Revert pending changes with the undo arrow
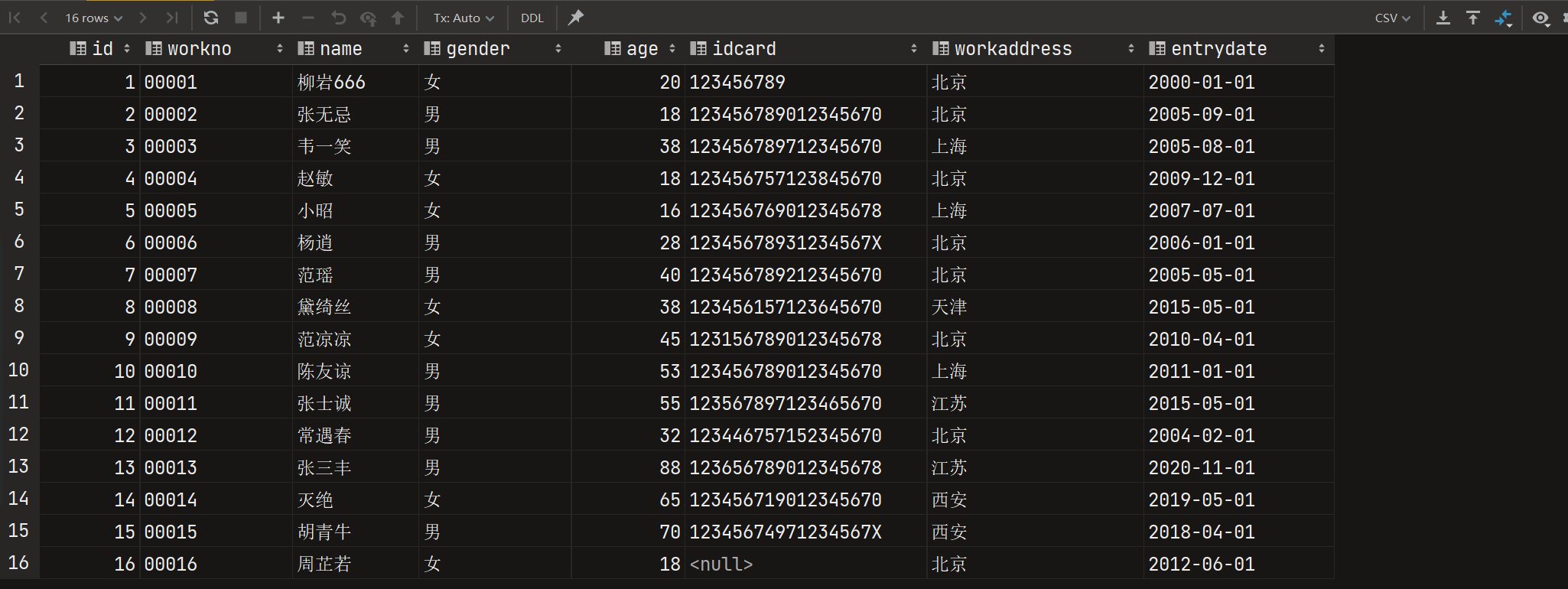The height and width of the screenshot is (589, 1568). 339,18
